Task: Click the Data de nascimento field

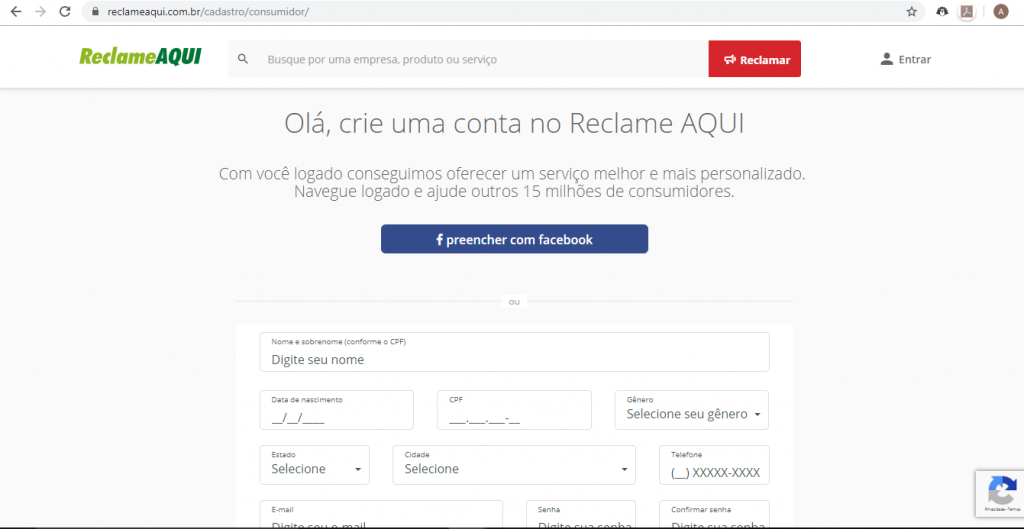Action: click(336, 410)
